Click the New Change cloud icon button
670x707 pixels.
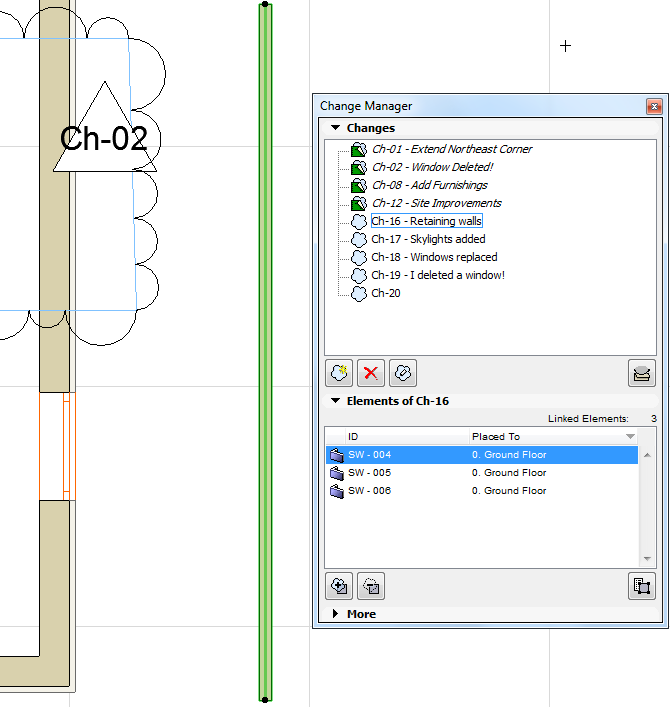pos(339,373)
